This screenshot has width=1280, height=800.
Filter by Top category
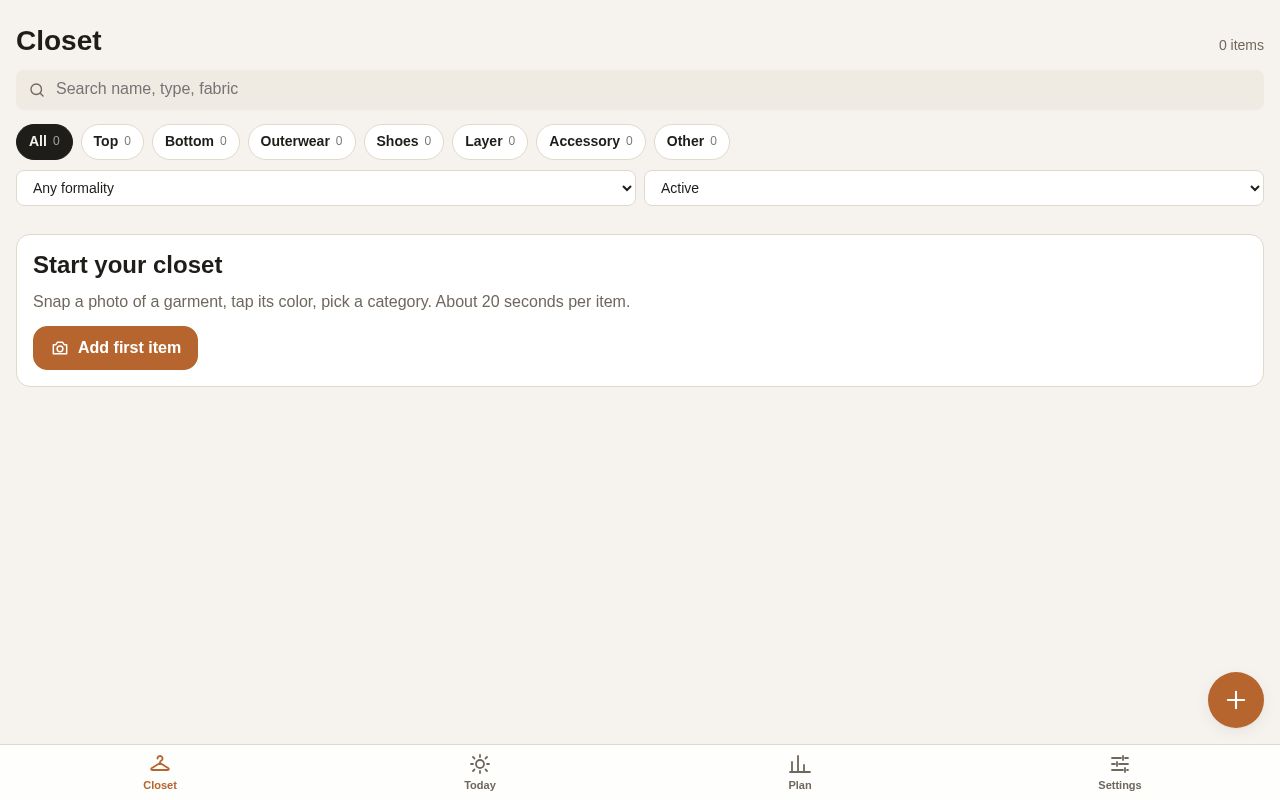112,142
